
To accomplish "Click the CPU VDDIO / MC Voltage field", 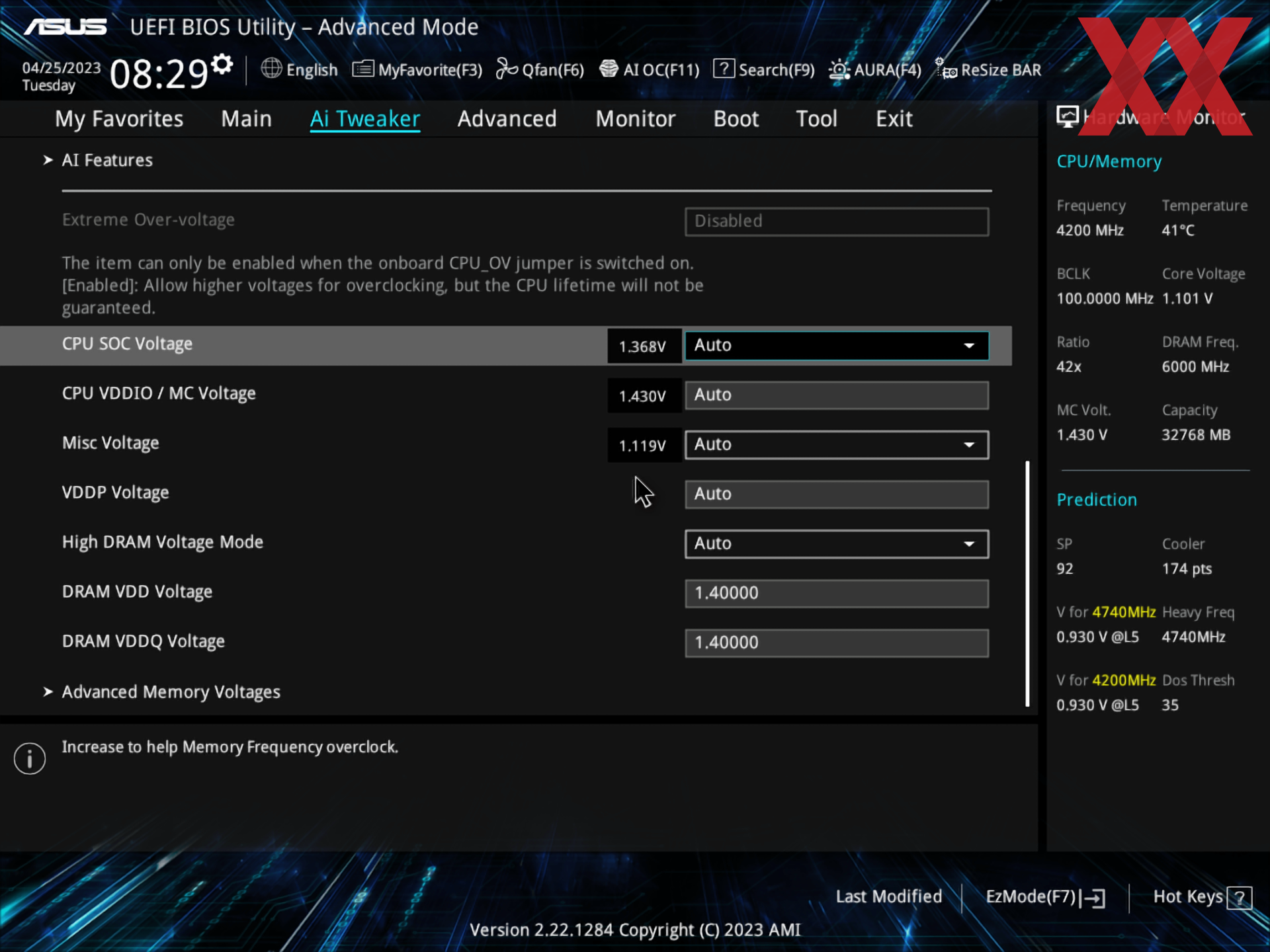I will coord(837,395).
